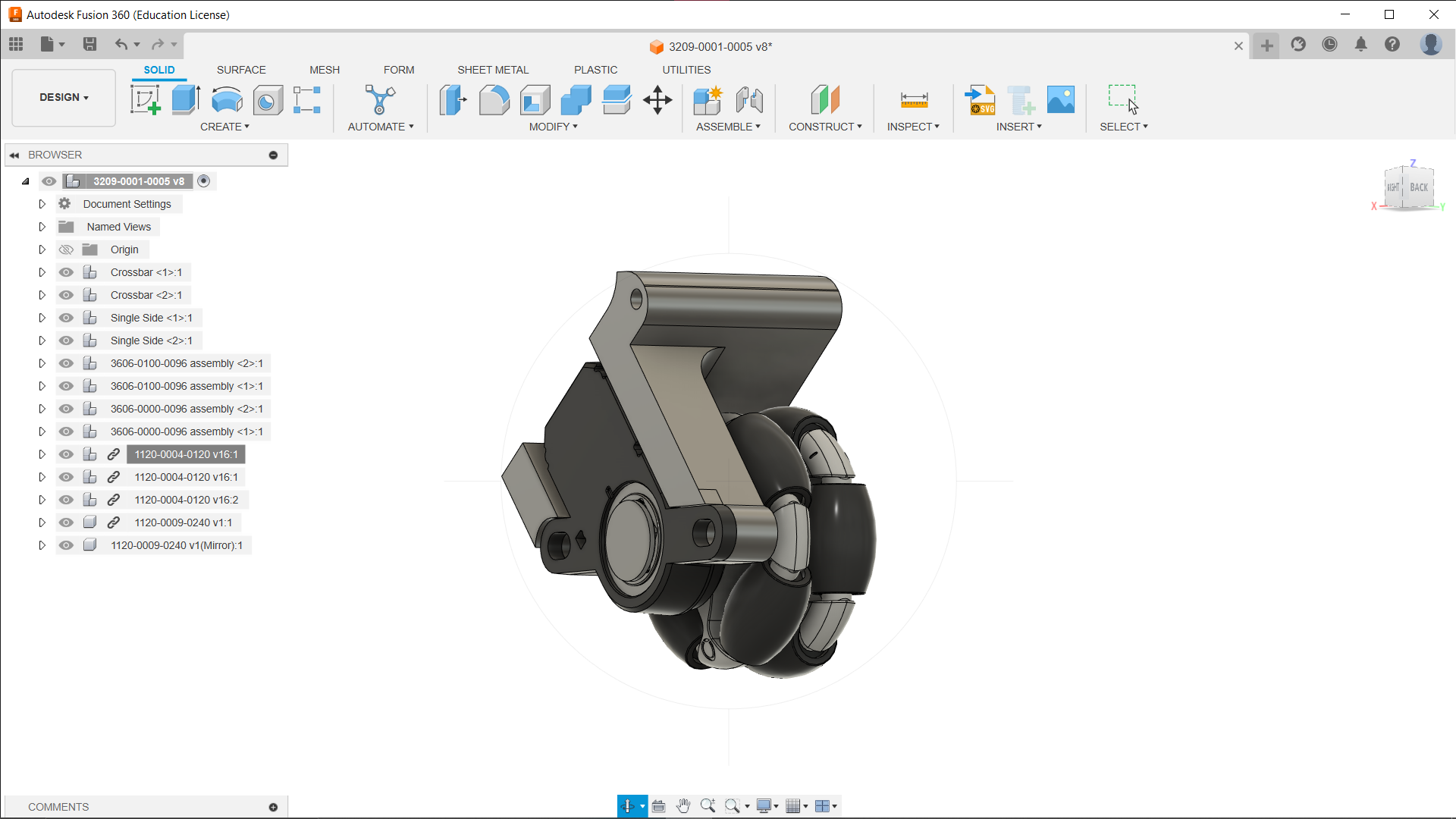Activate the 3209-0001-0005 v8 radio button
Image resolution: width=1456 pixels, height=819 pixels.
click(x=203, y=181)
